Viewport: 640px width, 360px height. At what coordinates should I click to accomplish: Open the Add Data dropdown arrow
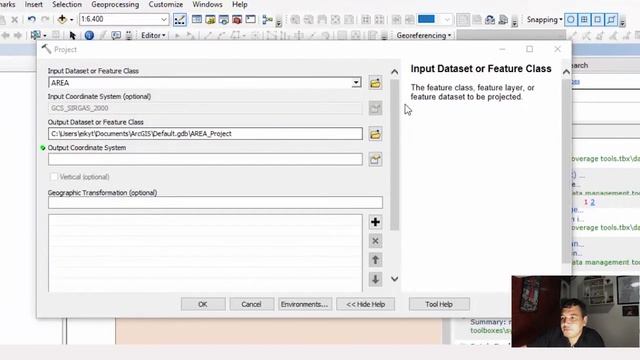pyautogui.click(x=71, y=20)
